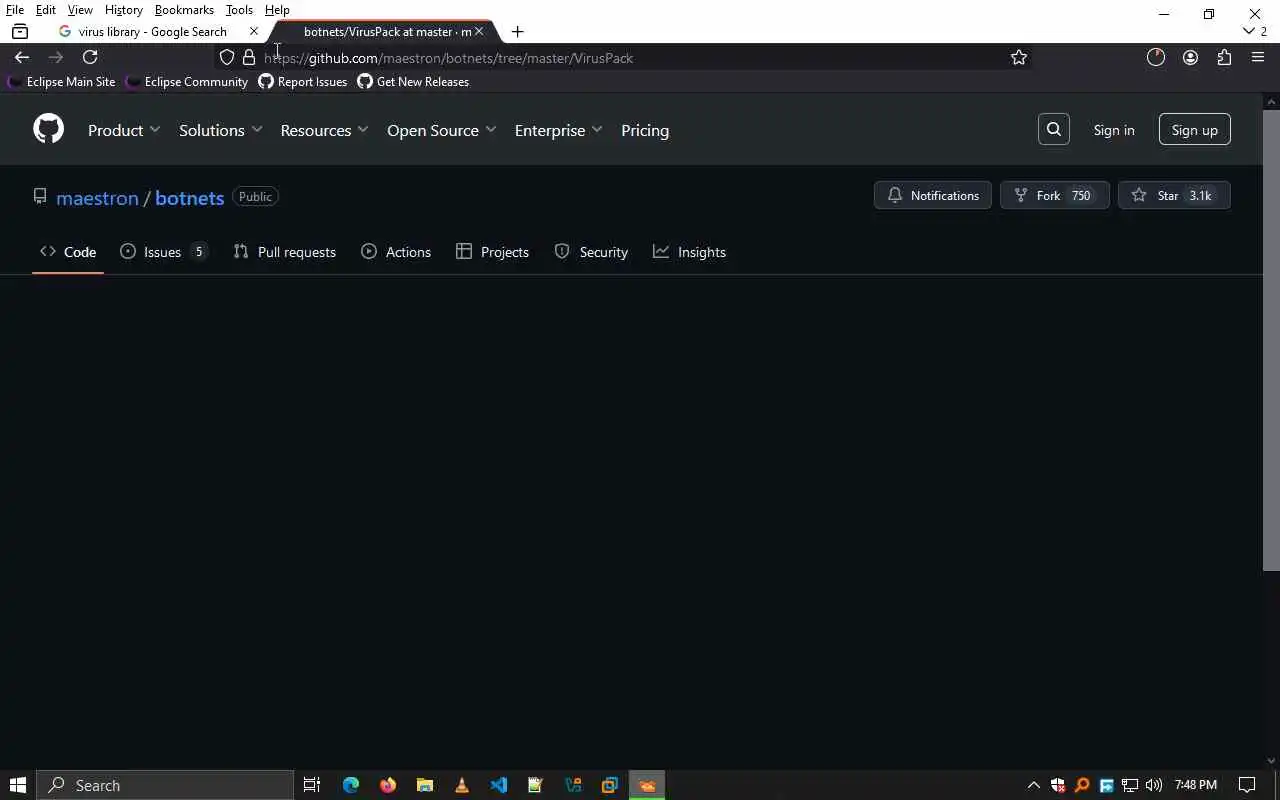Open the Insights tab
This screenshot has width=1280, height=800.
(689, 252)
